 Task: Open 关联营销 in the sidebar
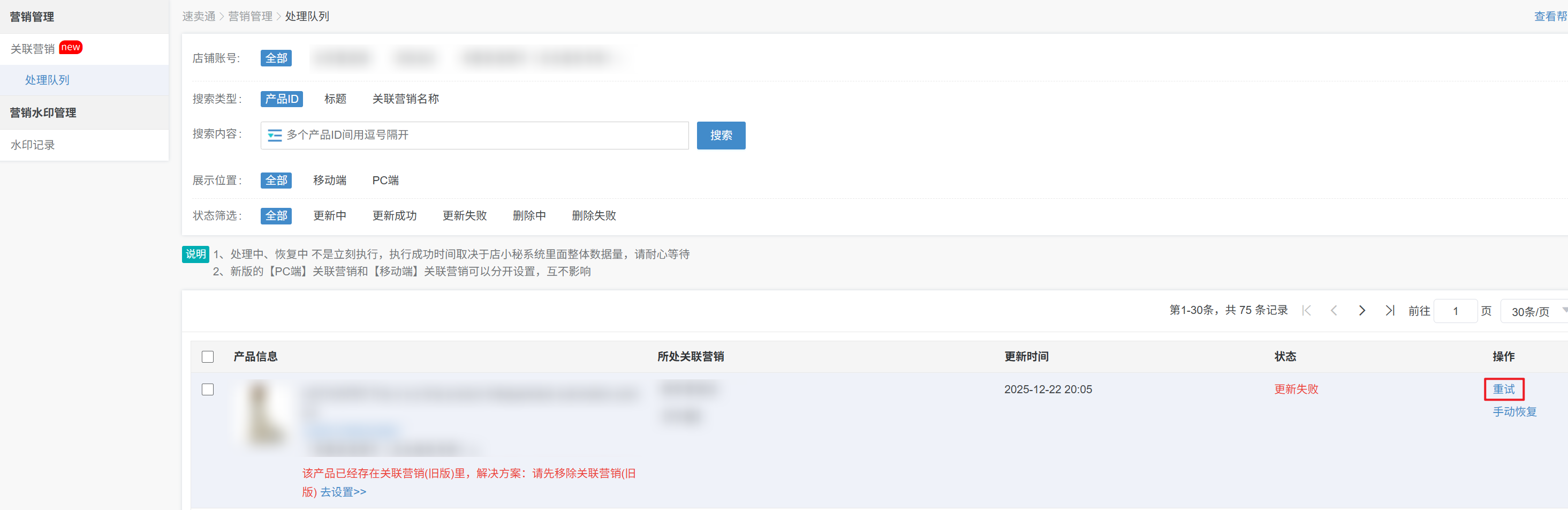tap(33, 49)
